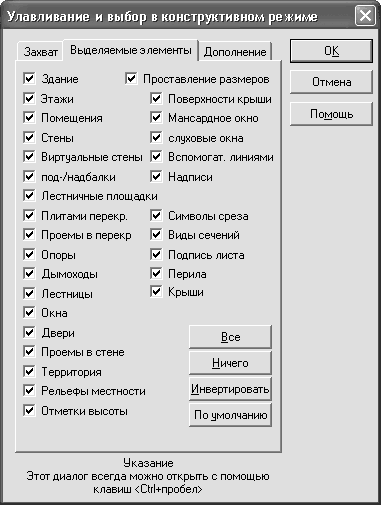The width and height of the screenshot is (381, 505).
Task: Toggle the Перила checkbox
Action: [x=156, y=274]
